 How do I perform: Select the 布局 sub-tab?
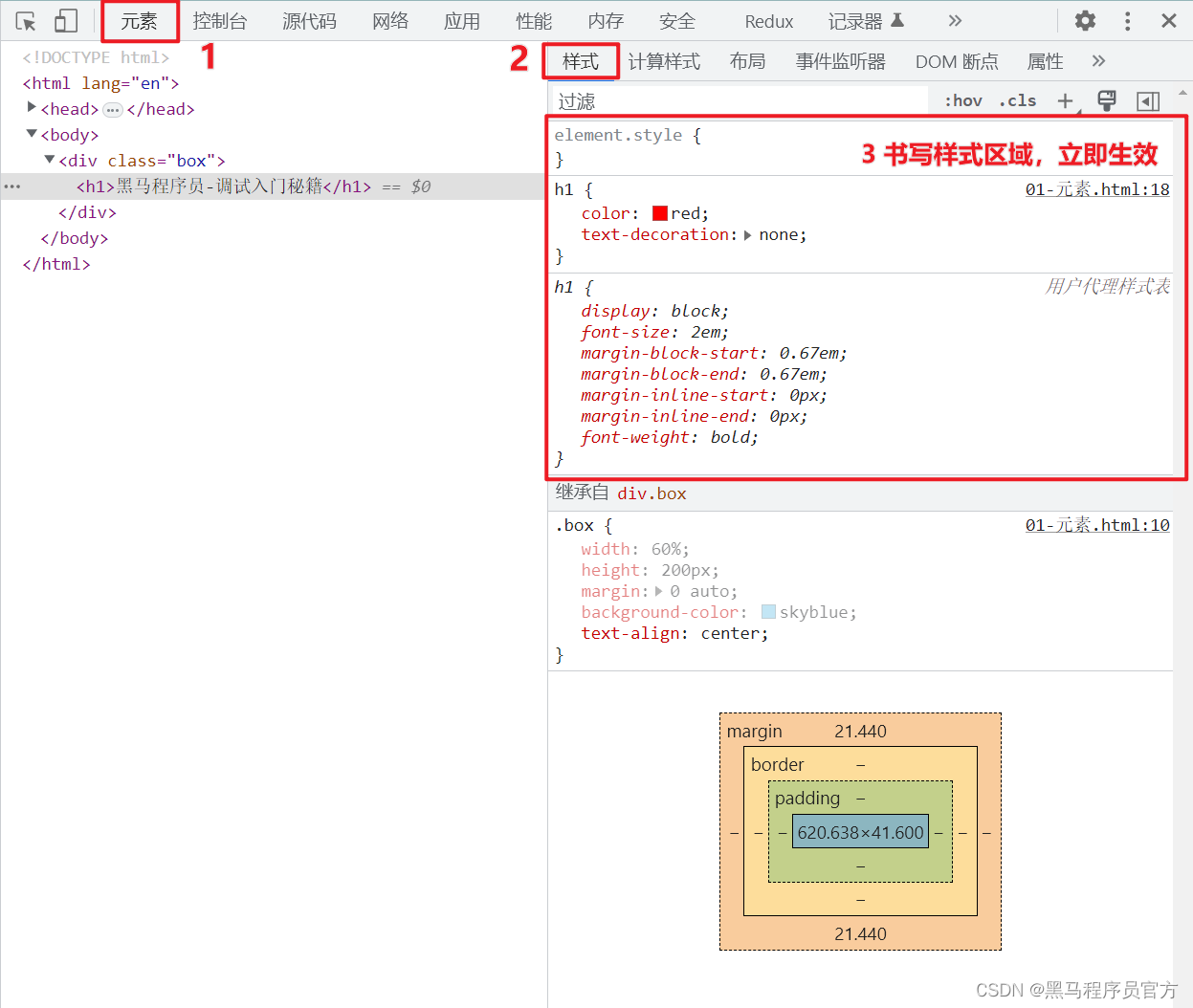747,61
